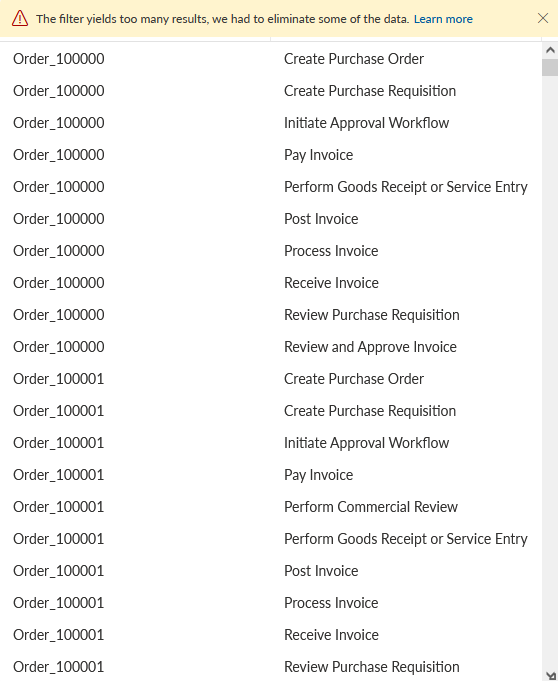Select Order_100001 Review Purchase Requisition cell
This screenshot has height=681, width=558.
point(371,667)
